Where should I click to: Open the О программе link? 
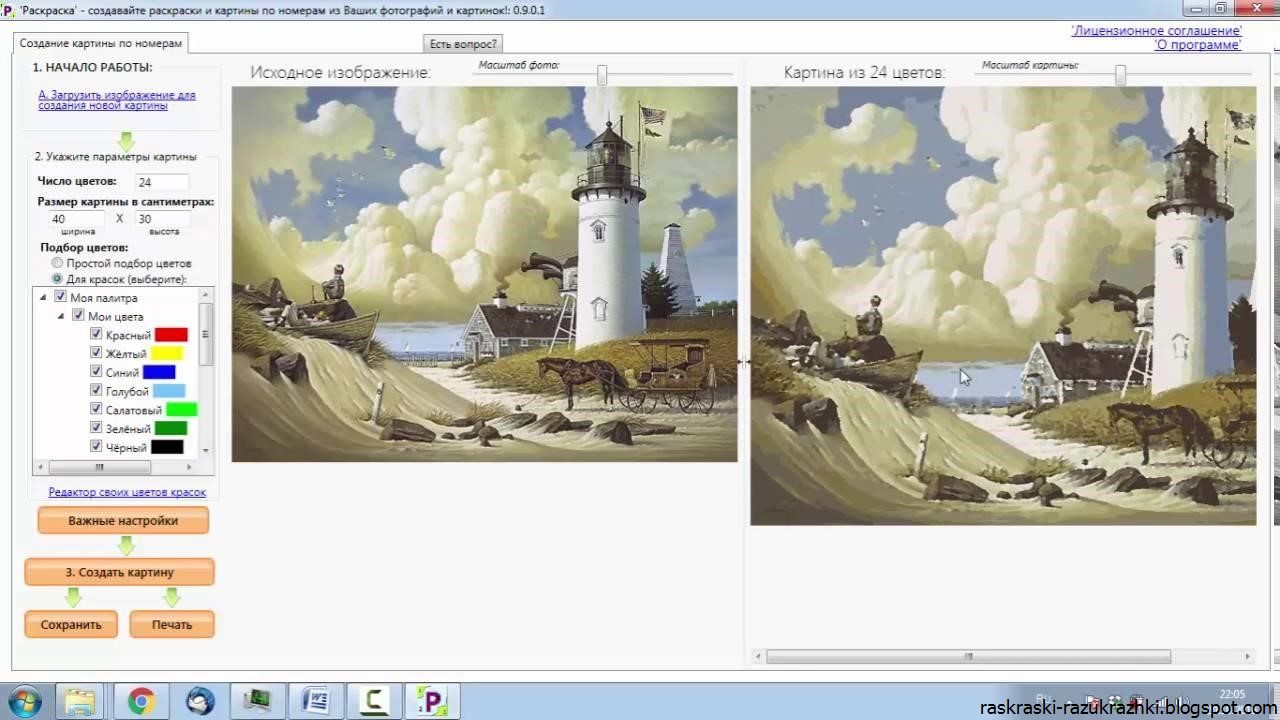[x=1198, y=45]
